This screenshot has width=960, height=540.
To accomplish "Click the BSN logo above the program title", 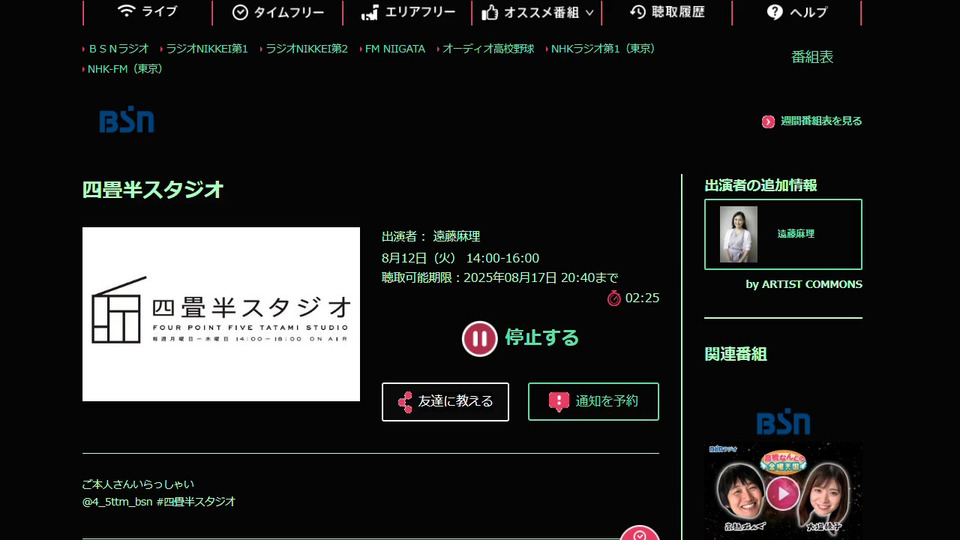I will tap(127, 121).
